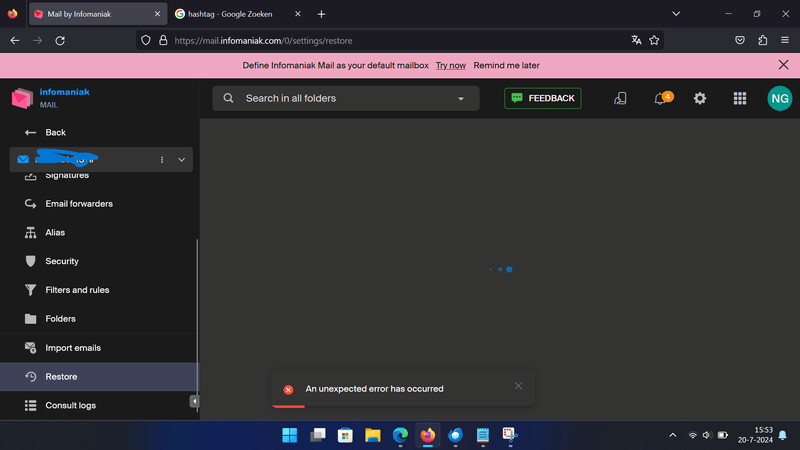800x450 pixels.
Task: Click the address bar URL
Action: click(x=263, y=40)
